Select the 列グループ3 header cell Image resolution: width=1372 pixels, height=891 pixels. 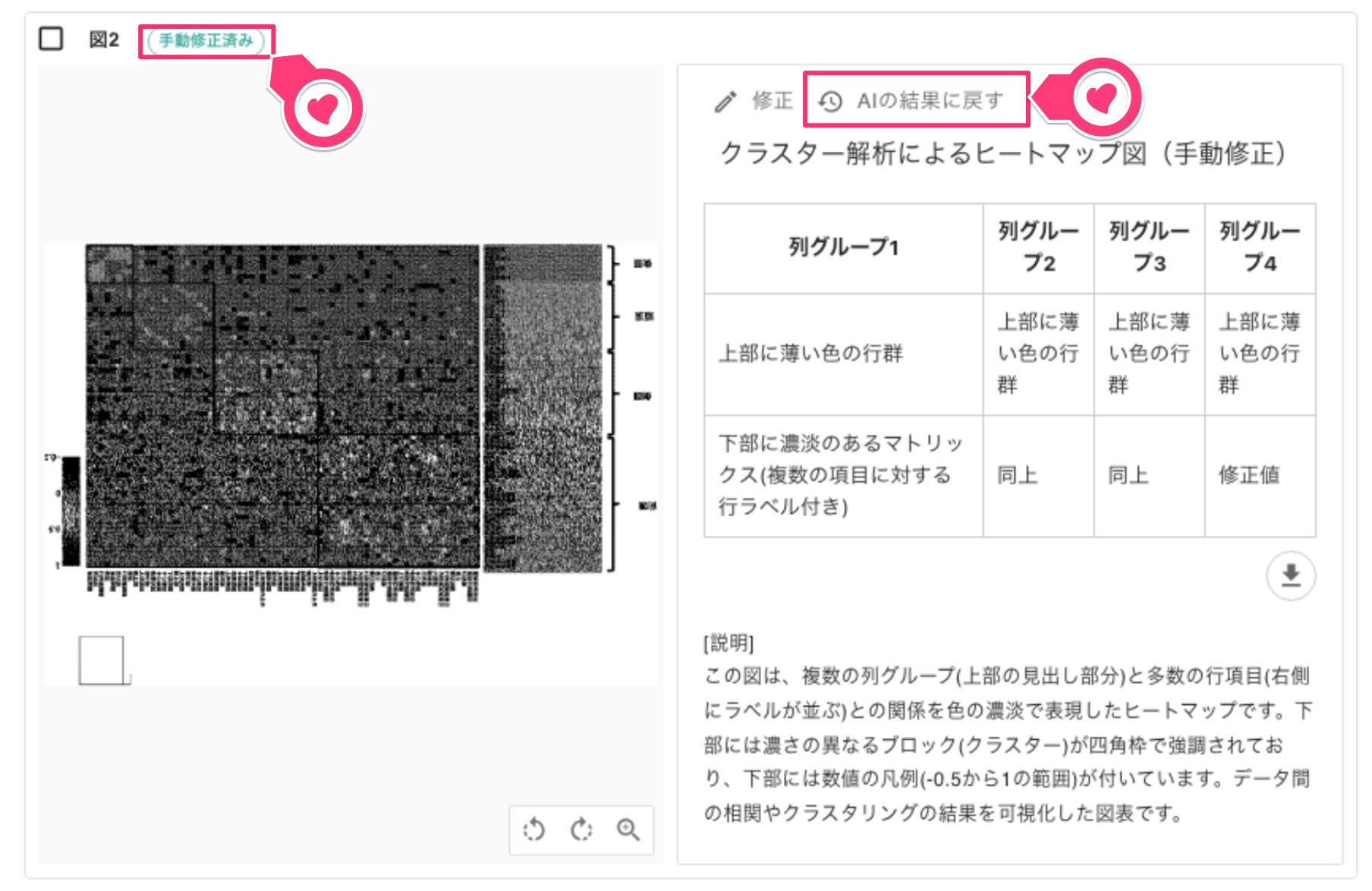coord(1149,247)
